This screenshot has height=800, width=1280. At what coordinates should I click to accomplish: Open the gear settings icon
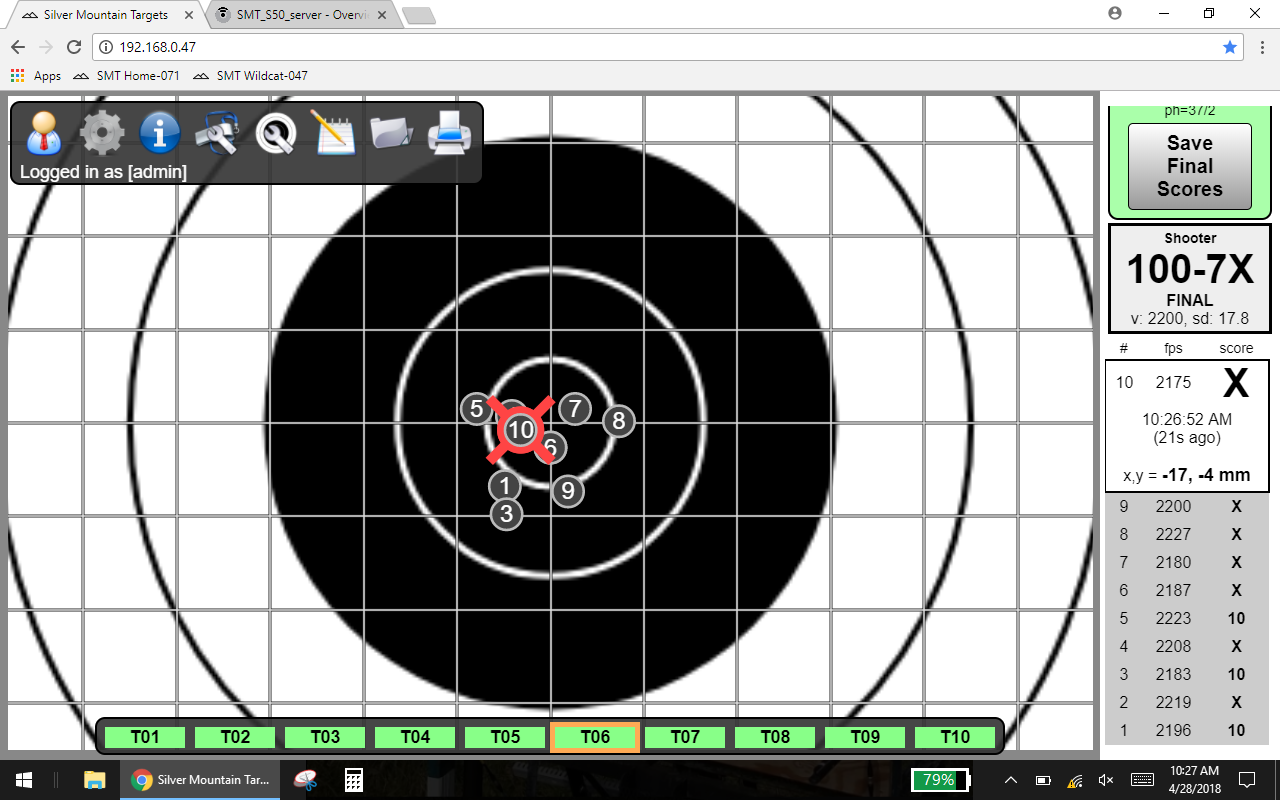[x=102, y=132]
